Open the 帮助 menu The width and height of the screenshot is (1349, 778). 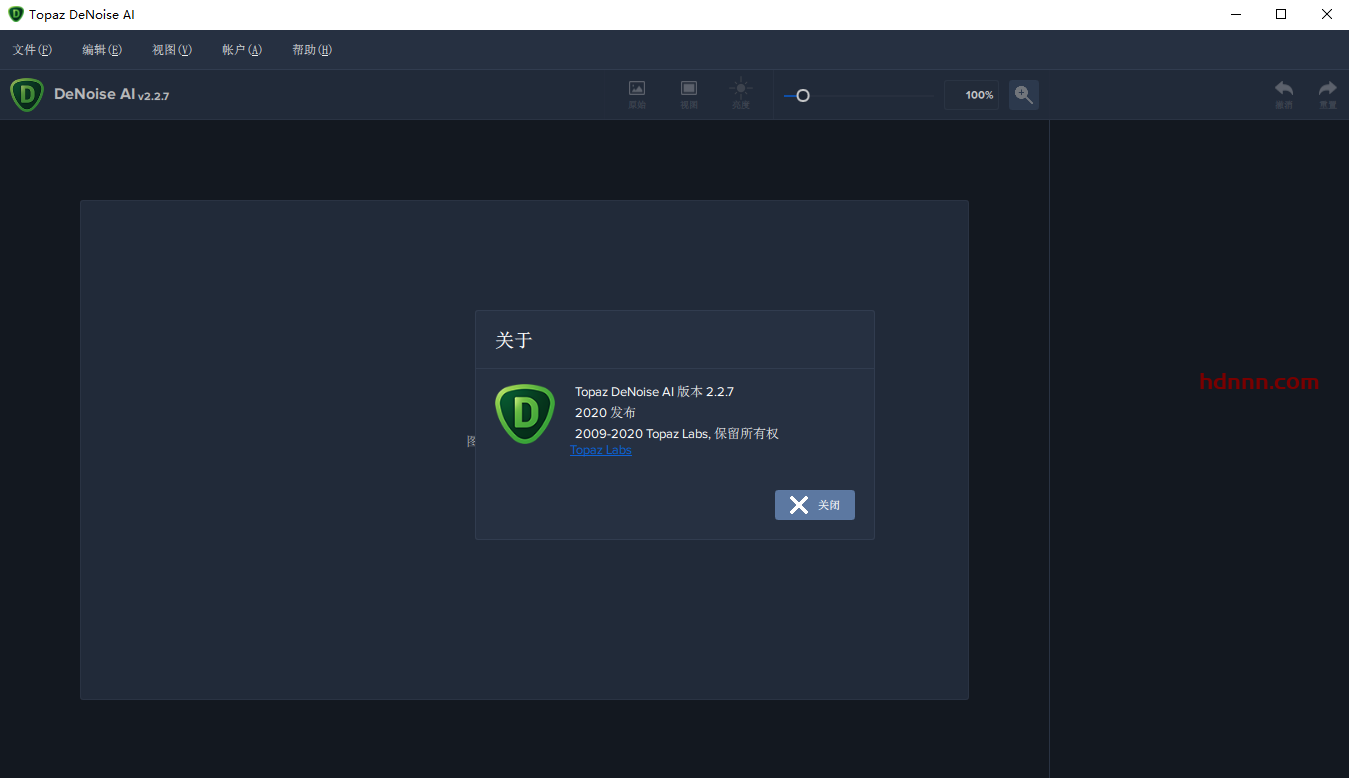[x=312, y=50]
